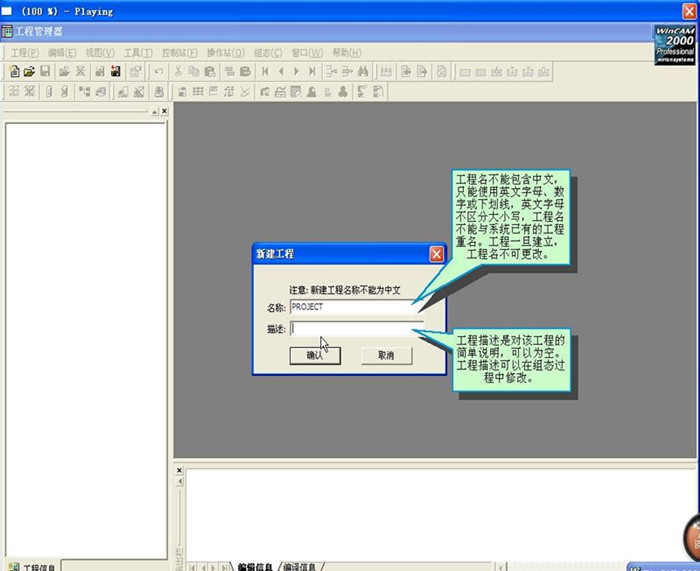Screen dimensions: 700x571
Task: Click the Save floppy disk icon
Action: pos(45,71)
